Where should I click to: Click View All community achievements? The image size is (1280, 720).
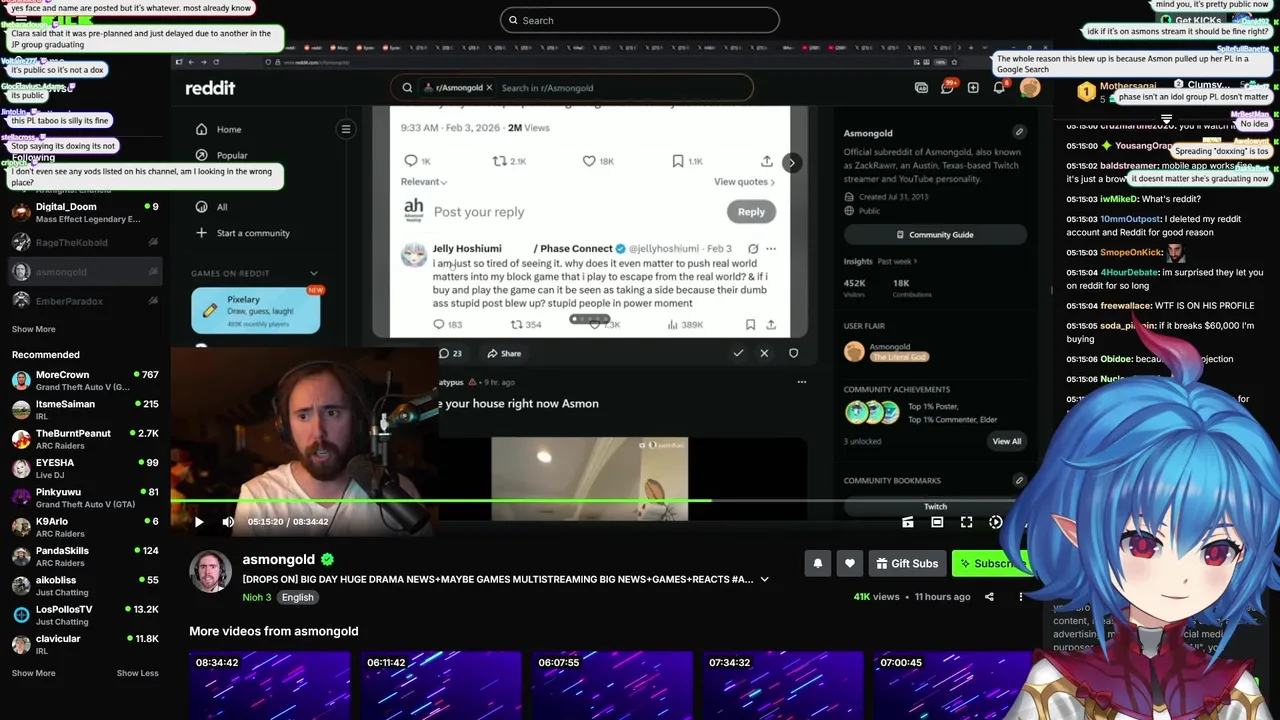(x=1006, y=441)
